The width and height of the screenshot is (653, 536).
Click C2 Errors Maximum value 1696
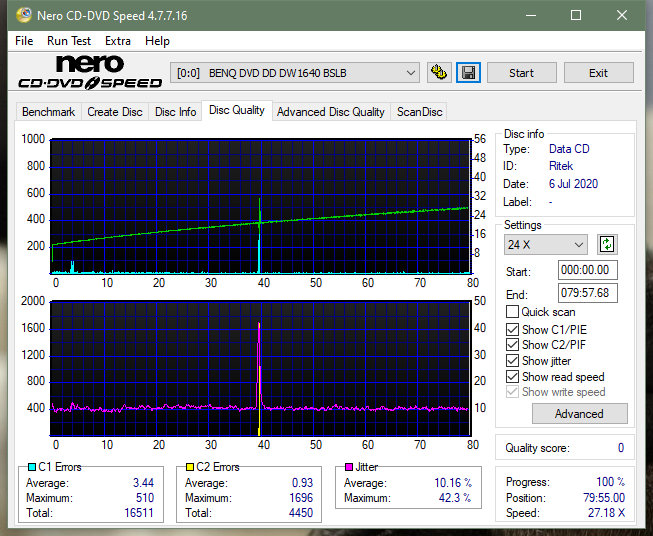301,498
